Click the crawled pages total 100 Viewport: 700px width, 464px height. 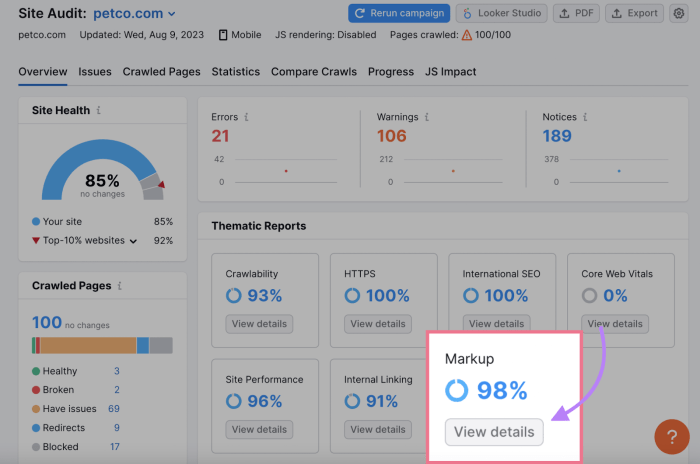pyautogui.click(x=46, y=322)
